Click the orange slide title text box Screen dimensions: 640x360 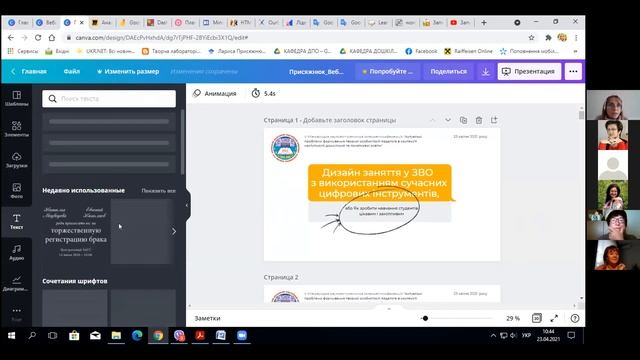click(x=380, y=183)
